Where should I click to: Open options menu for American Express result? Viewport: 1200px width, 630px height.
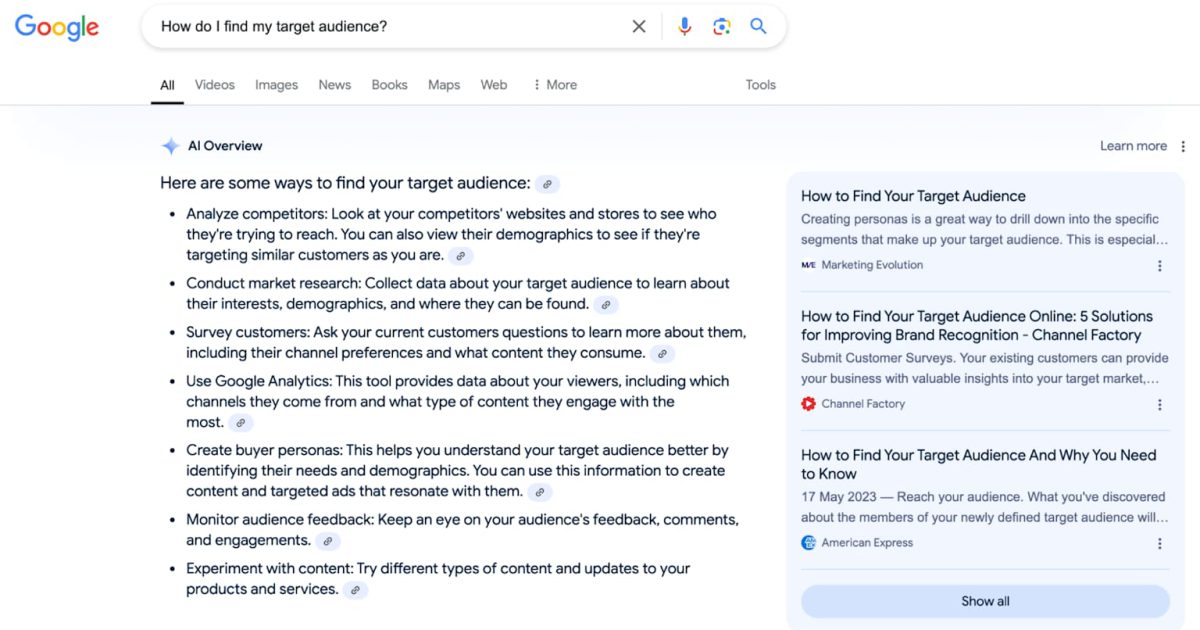(1160, 544)
